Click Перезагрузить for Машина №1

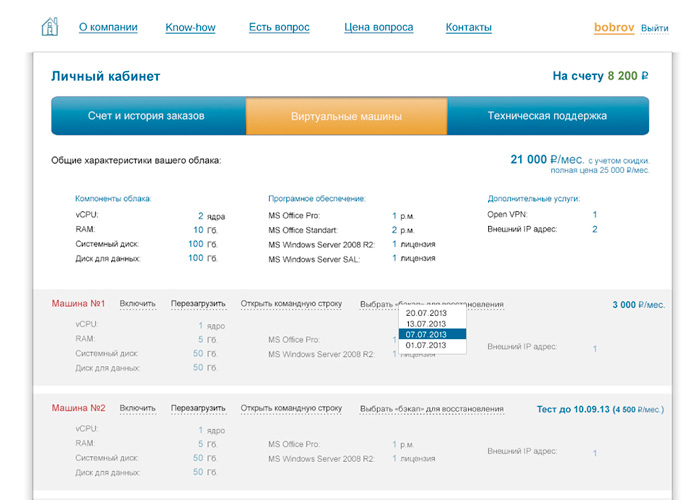point(198,304)
